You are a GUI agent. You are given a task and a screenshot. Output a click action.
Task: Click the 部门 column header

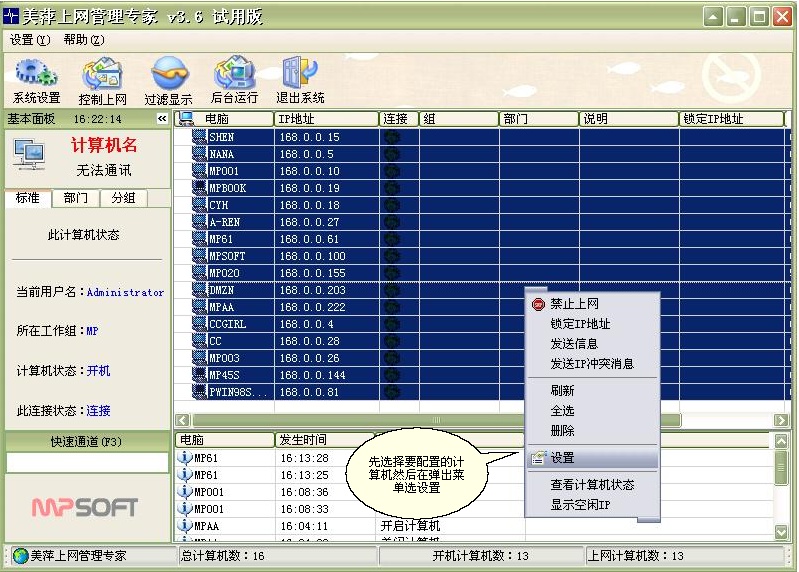coord(539,119)
